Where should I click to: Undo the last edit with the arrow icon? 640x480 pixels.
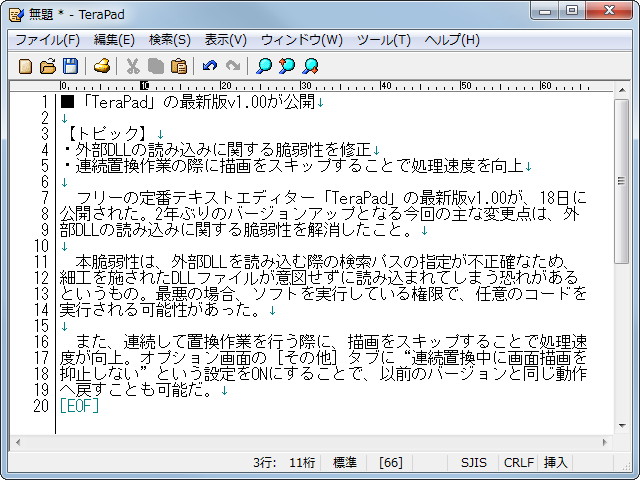coord(209,66)
